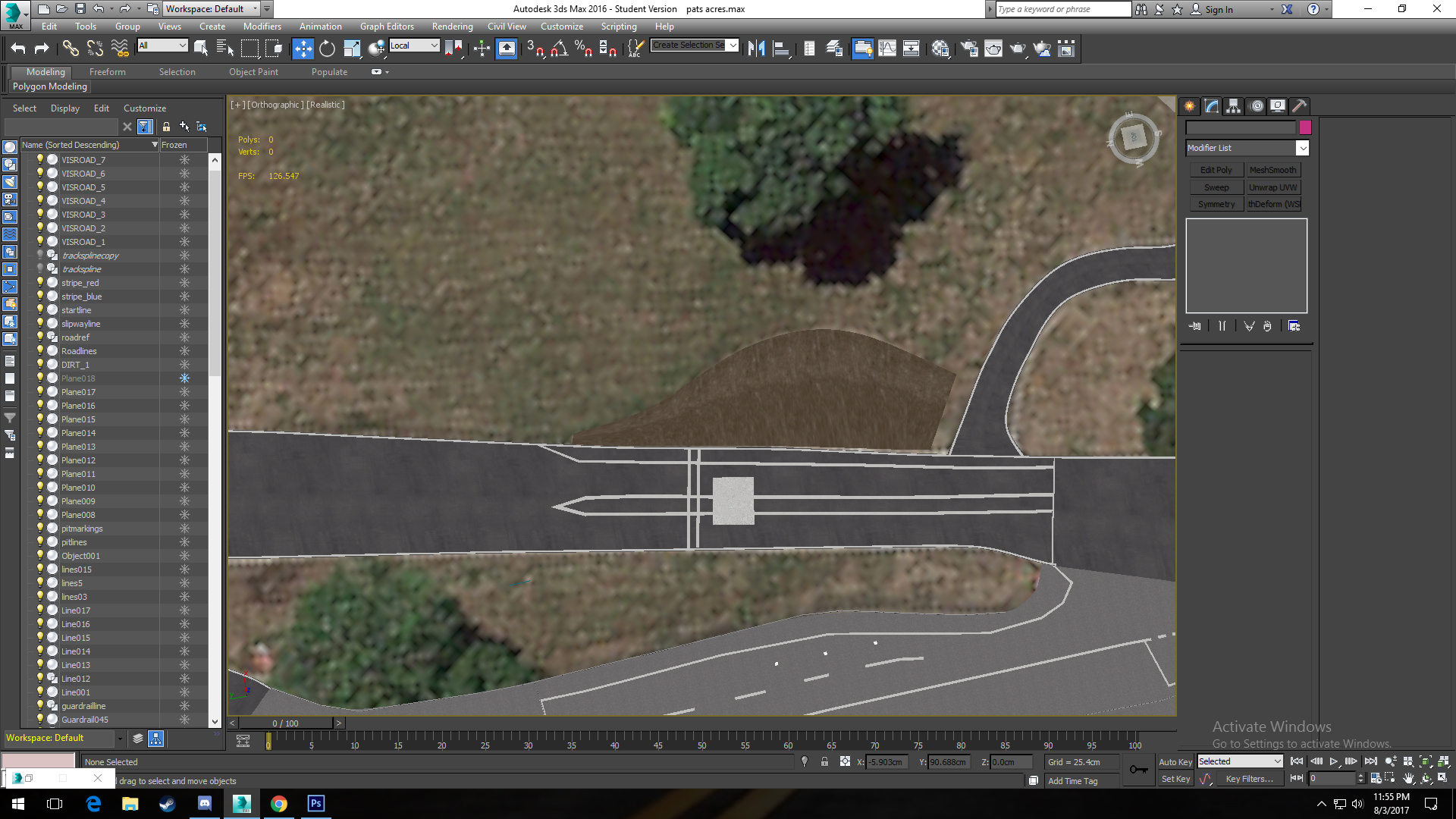
Task: Activate the Select and Move tool
Action: coord(303,49)
